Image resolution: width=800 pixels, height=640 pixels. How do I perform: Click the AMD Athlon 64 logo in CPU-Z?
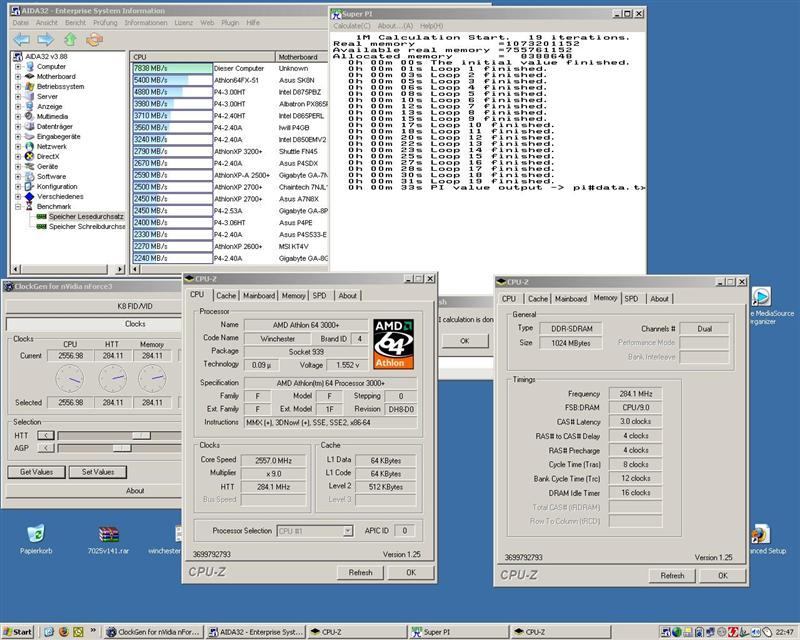(393, 344)
